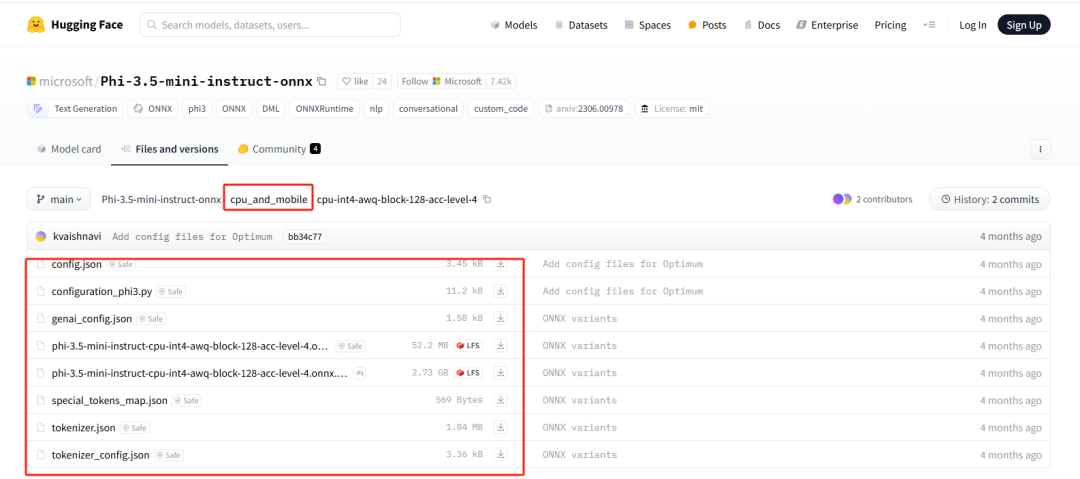Download the 52.2 MB onnx file
The image size is (1080, 479).
501,345
